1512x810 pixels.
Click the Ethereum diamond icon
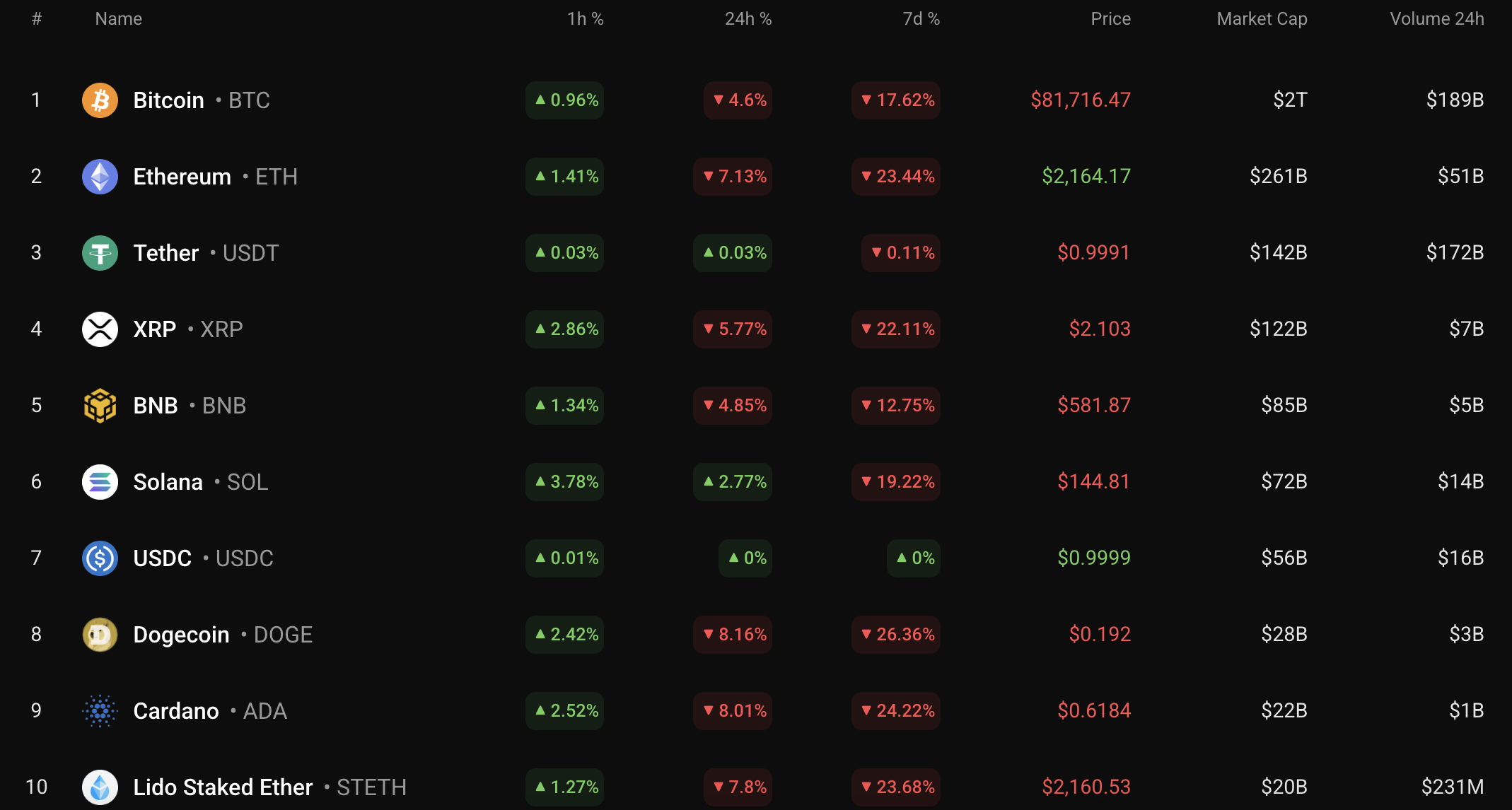click(x=100, y=177)
